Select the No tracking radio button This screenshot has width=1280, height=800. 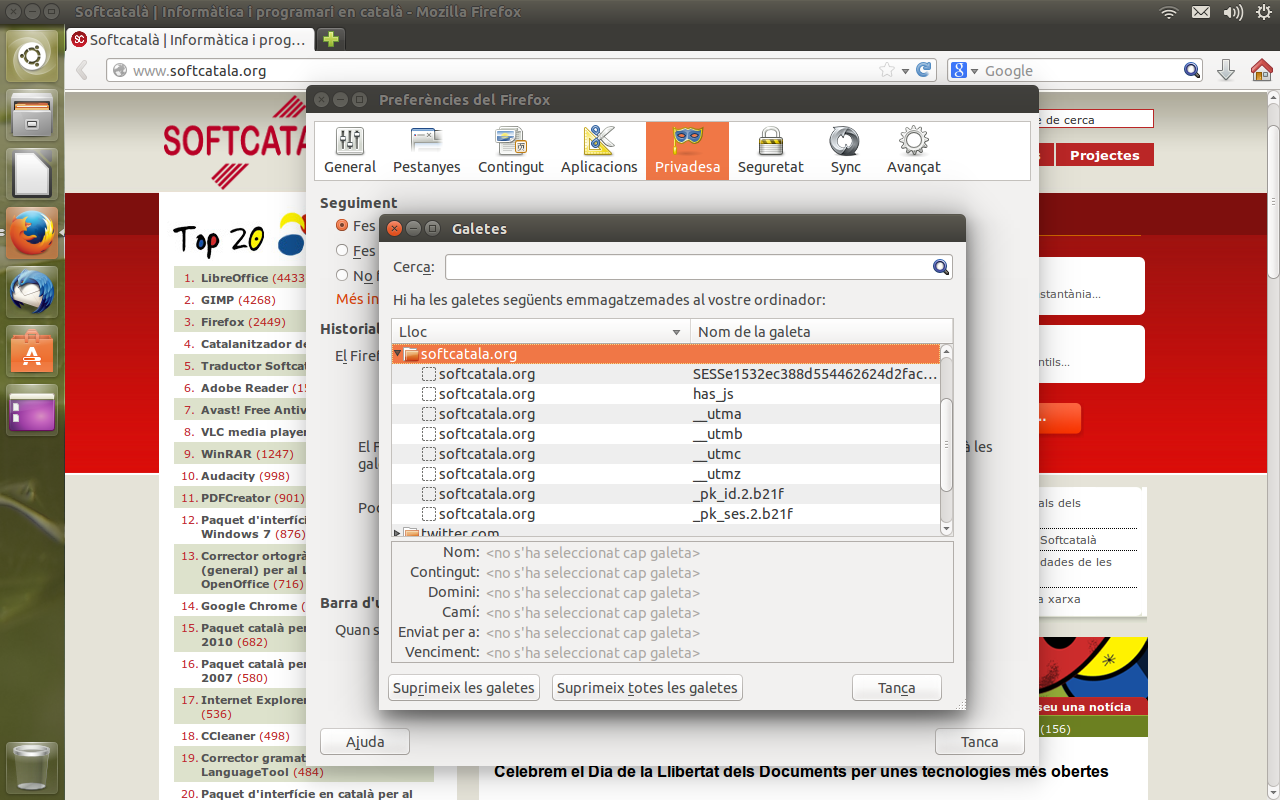point(342,276)
